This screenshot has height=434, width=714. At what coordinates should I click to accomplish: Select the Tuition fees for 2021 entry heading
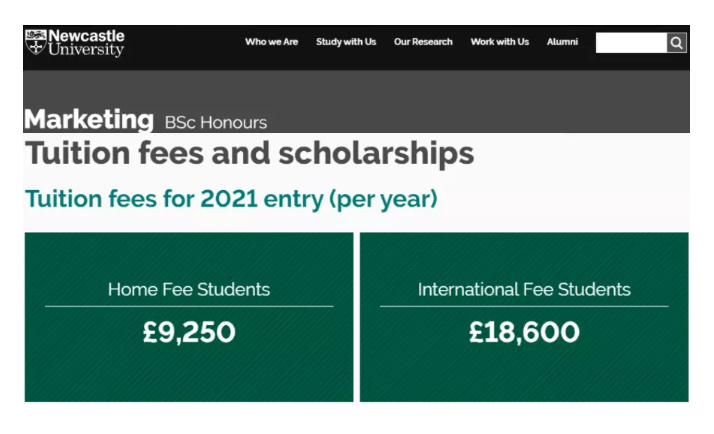coord(231,198)
